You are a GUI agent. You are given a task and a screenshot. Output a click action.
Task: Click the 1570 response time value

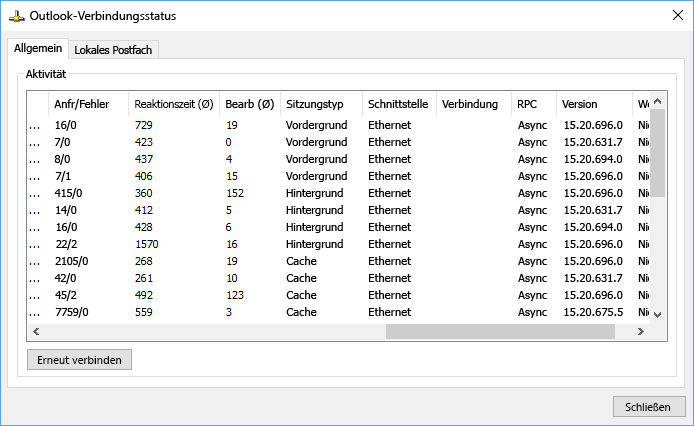tap(147, 244)
